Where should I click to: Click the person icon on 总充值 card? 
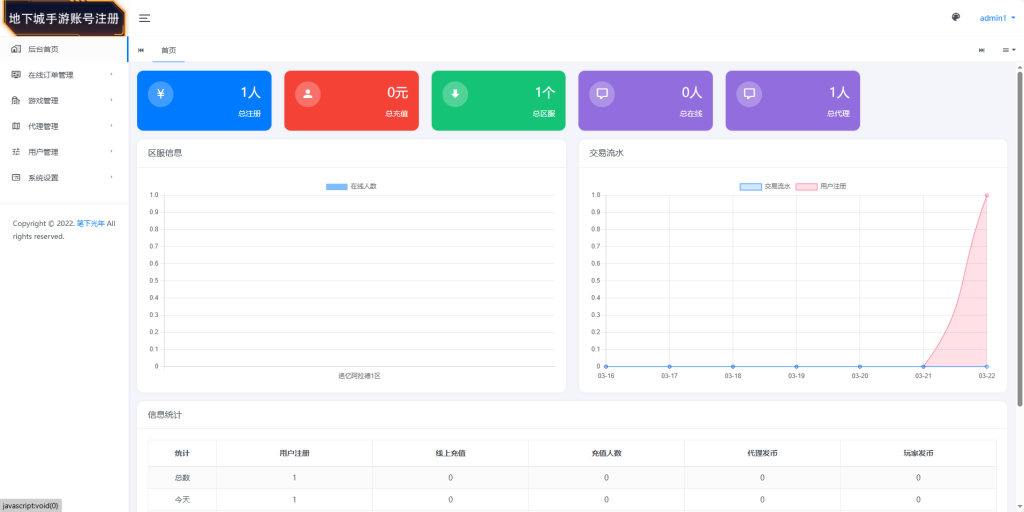[308, 93]
